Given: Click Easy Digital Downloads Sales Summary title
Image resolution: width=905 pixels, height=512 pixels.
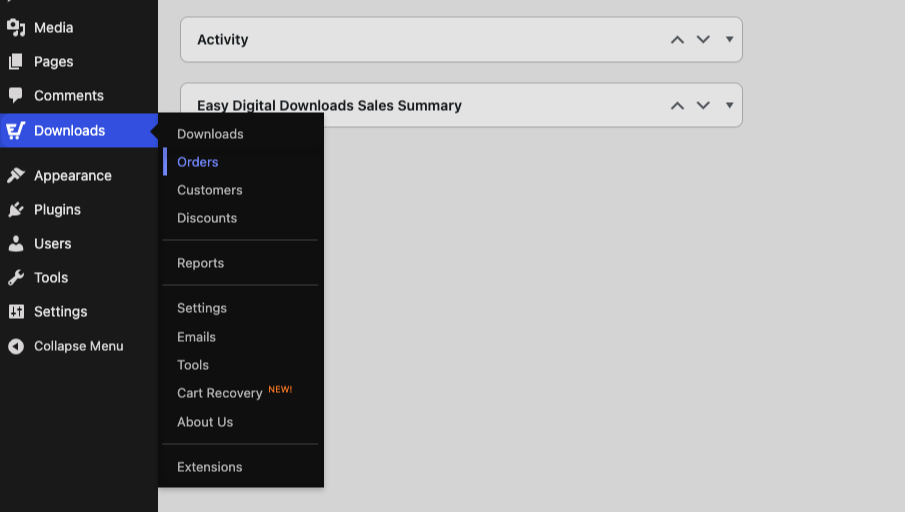Looking at the screenshot, I should [x=330, y=106].
